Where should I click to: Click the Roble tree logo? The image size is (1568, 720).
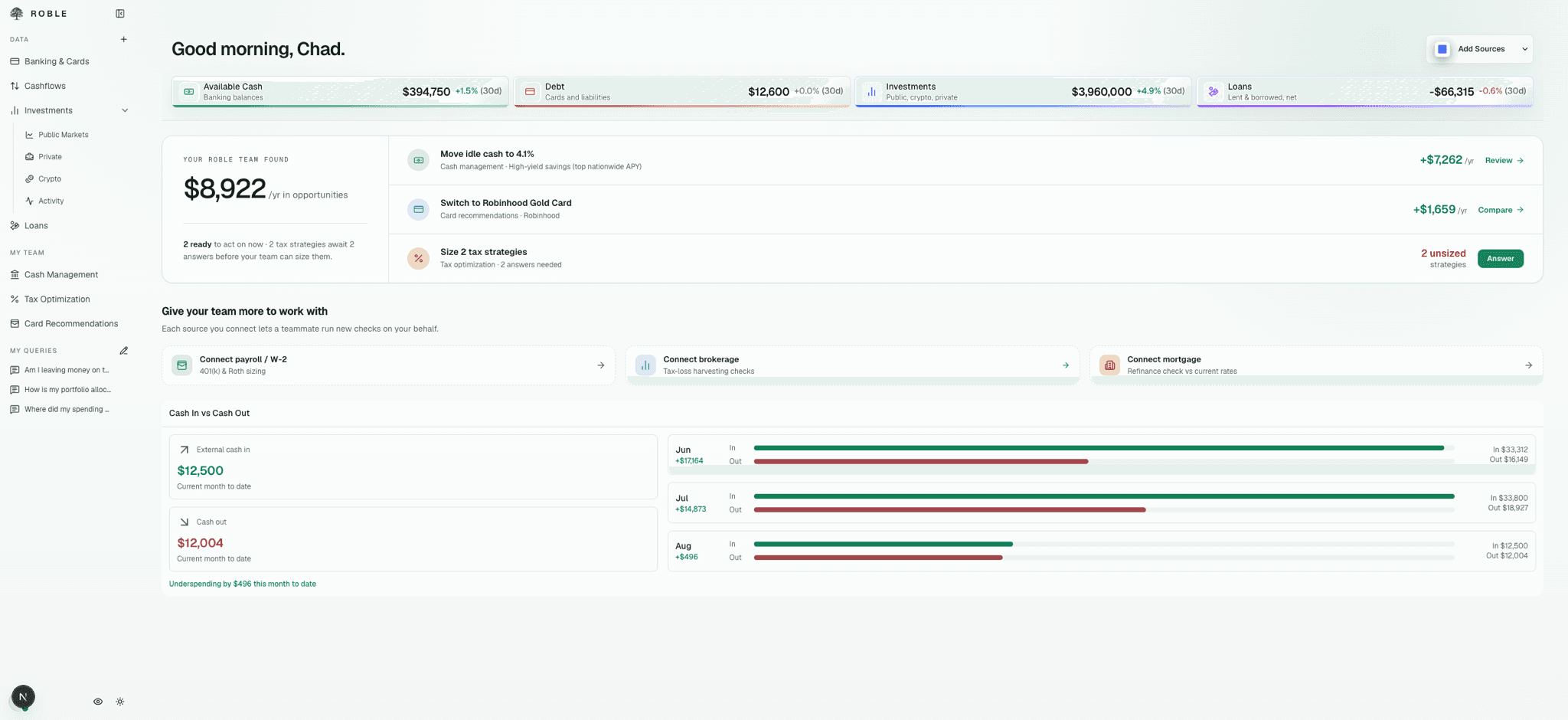(x=17, y=14)
